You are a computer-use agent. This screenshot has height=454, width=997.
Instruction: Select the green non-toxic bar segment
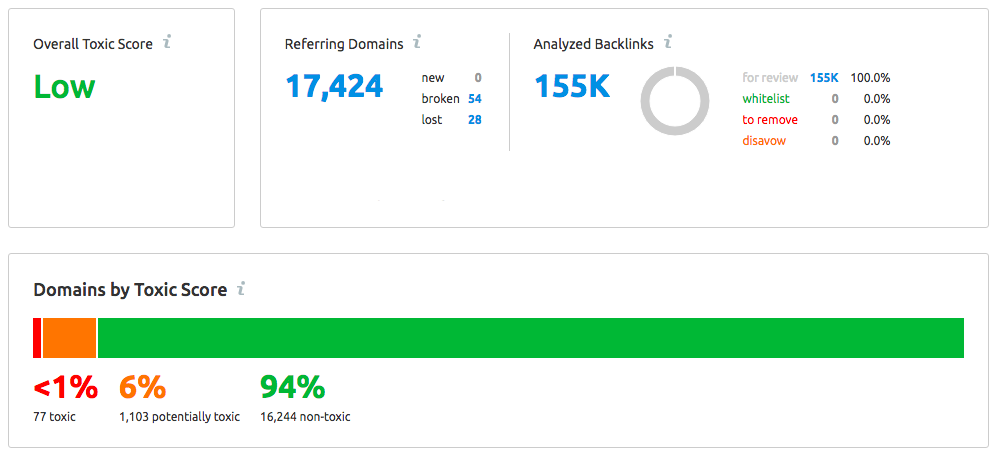[531, 338]
